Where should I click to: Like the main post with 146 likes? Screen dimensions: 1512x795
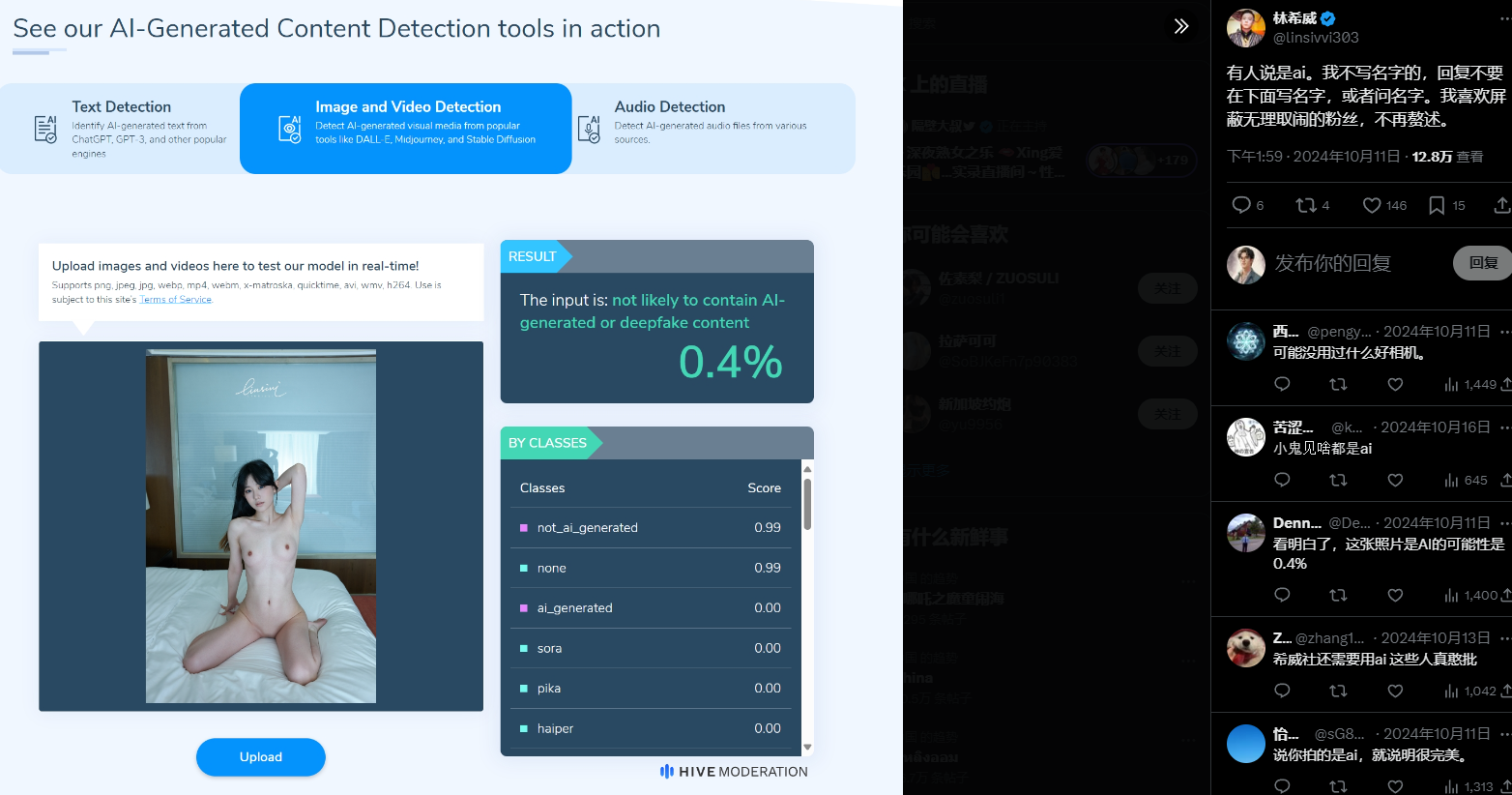click(1372, 205)
